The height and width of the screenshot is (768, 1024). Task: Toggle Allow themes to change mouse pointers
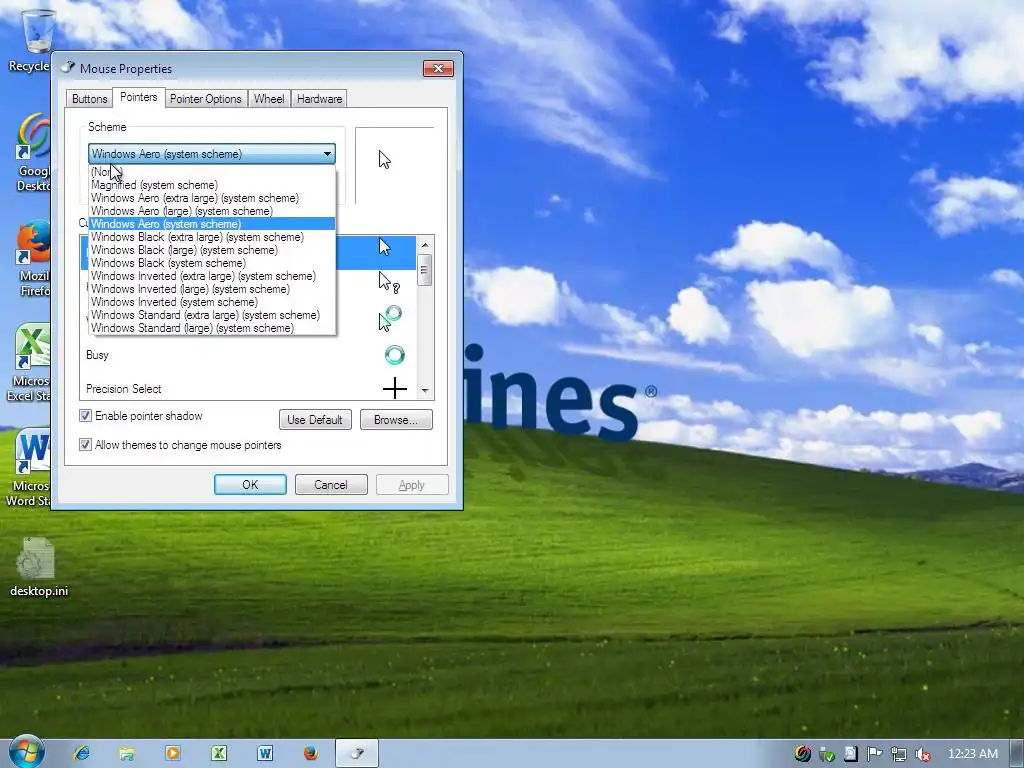86,445
